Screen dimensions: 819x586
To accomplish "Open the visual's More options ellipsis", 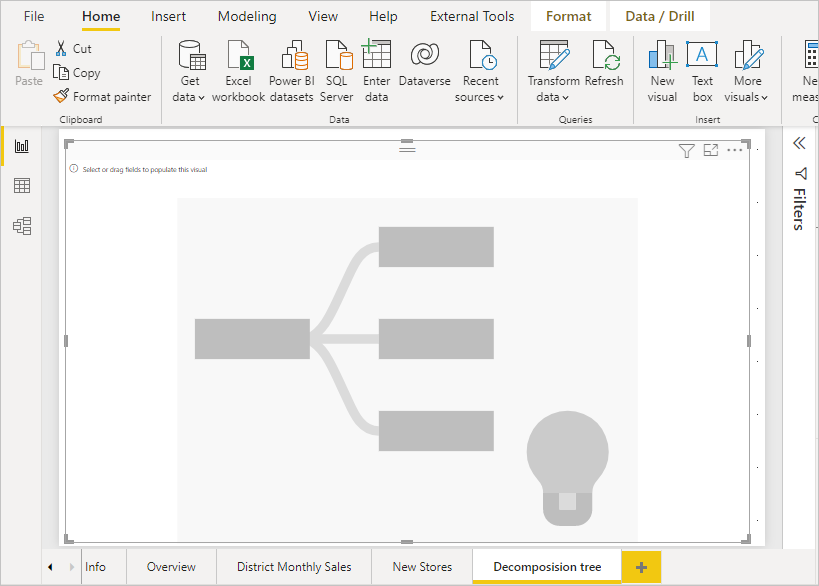I will click(734, 150).
